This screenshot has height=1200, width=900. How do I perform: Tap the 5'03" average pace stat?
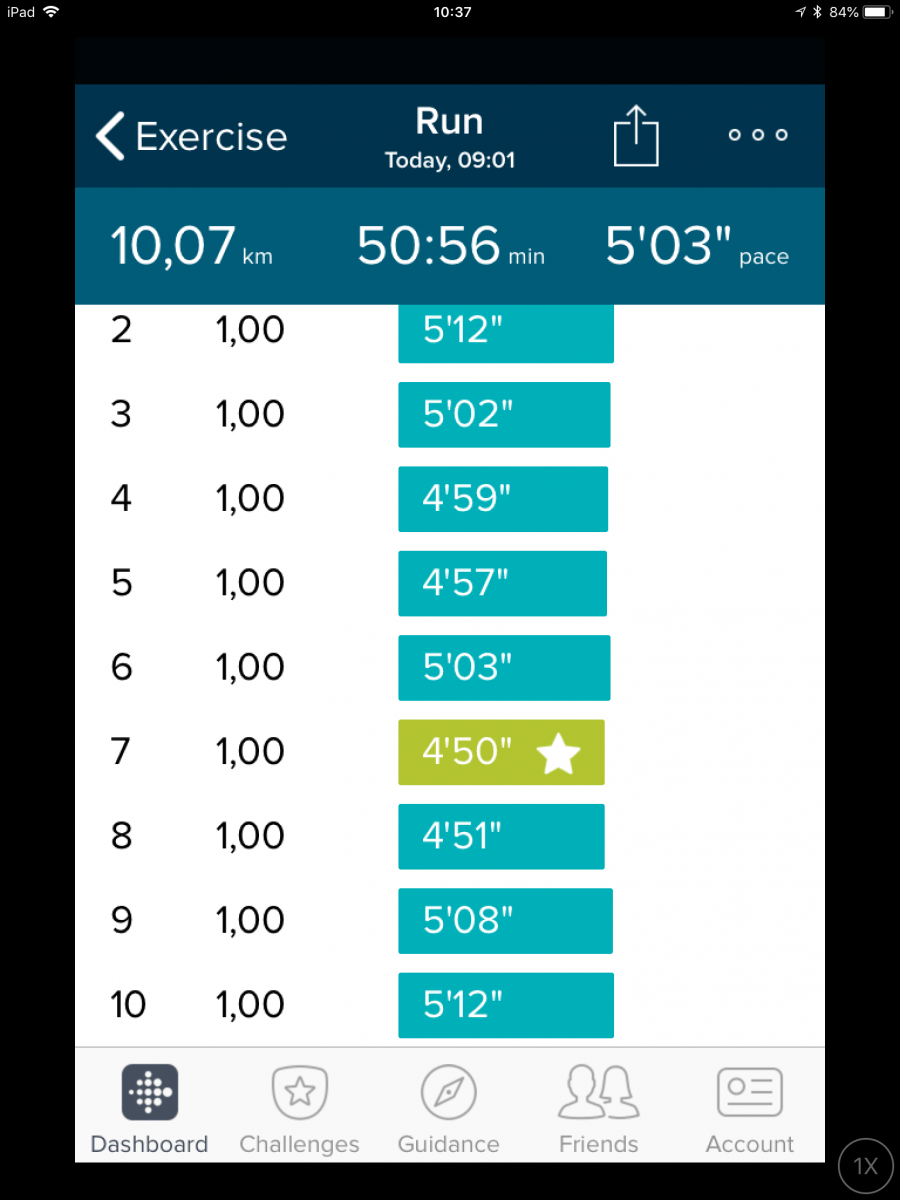[x=697, y=246]
